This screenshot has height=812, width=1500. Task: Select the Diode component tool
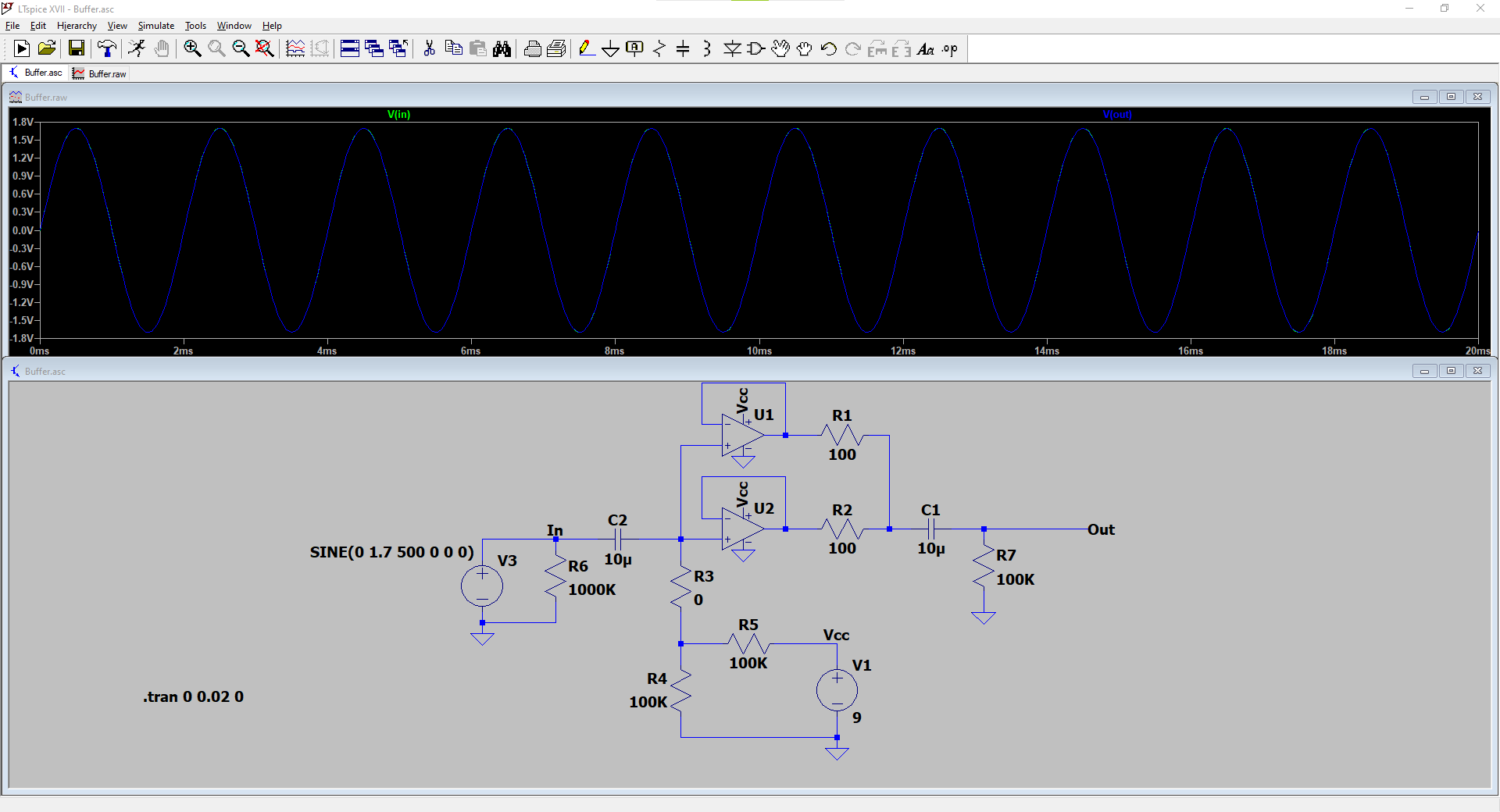(732, 49)
